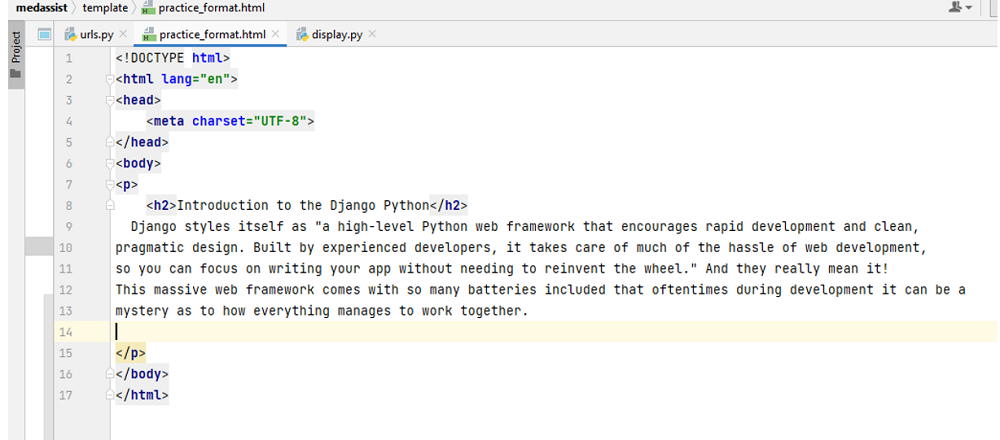This screenshot has height=440, width=1000.
Task: Switch to the urls.py tab
Action: point(96,35)
